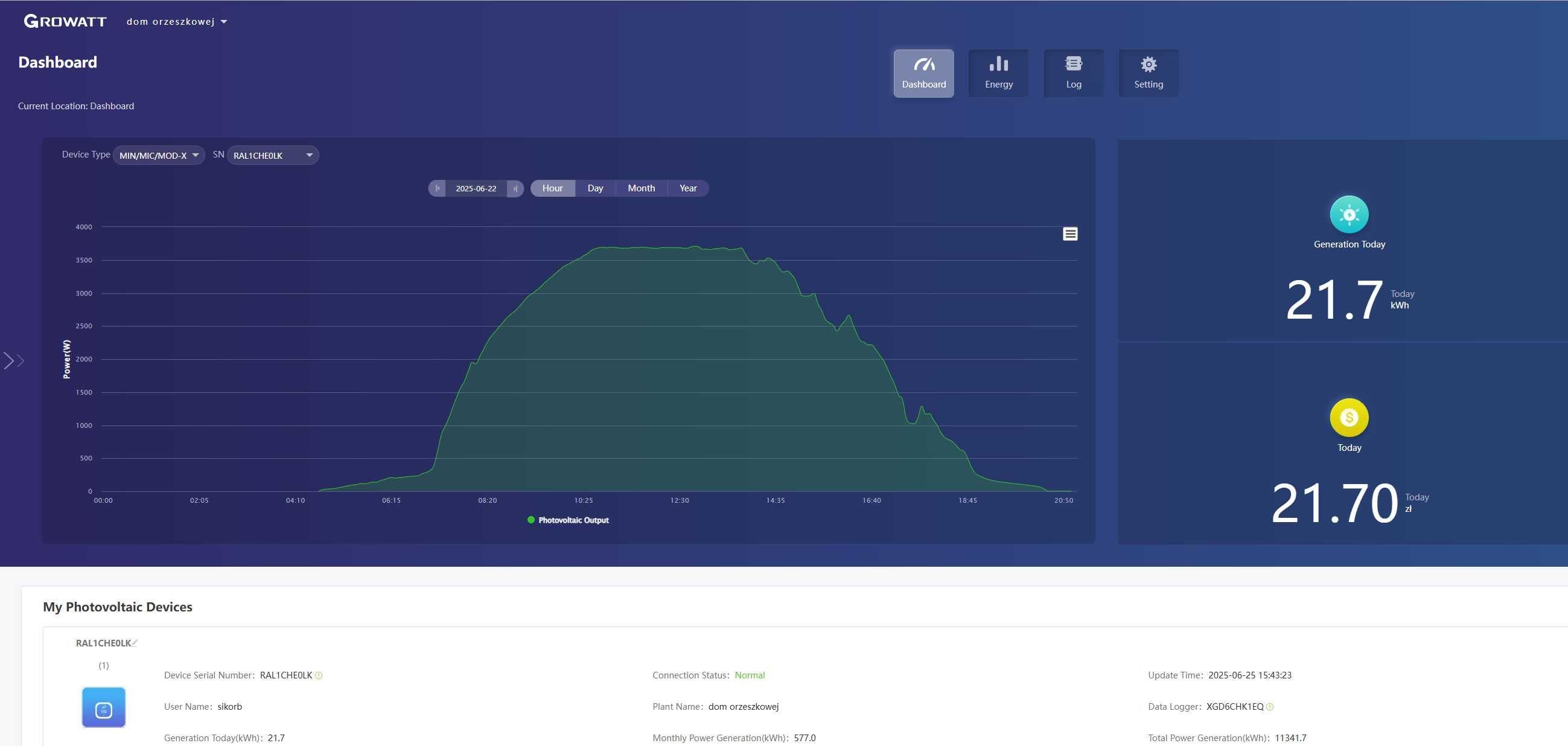
Task: Click the My Photovoltaic Devices heading
Action: coord(118,607)
